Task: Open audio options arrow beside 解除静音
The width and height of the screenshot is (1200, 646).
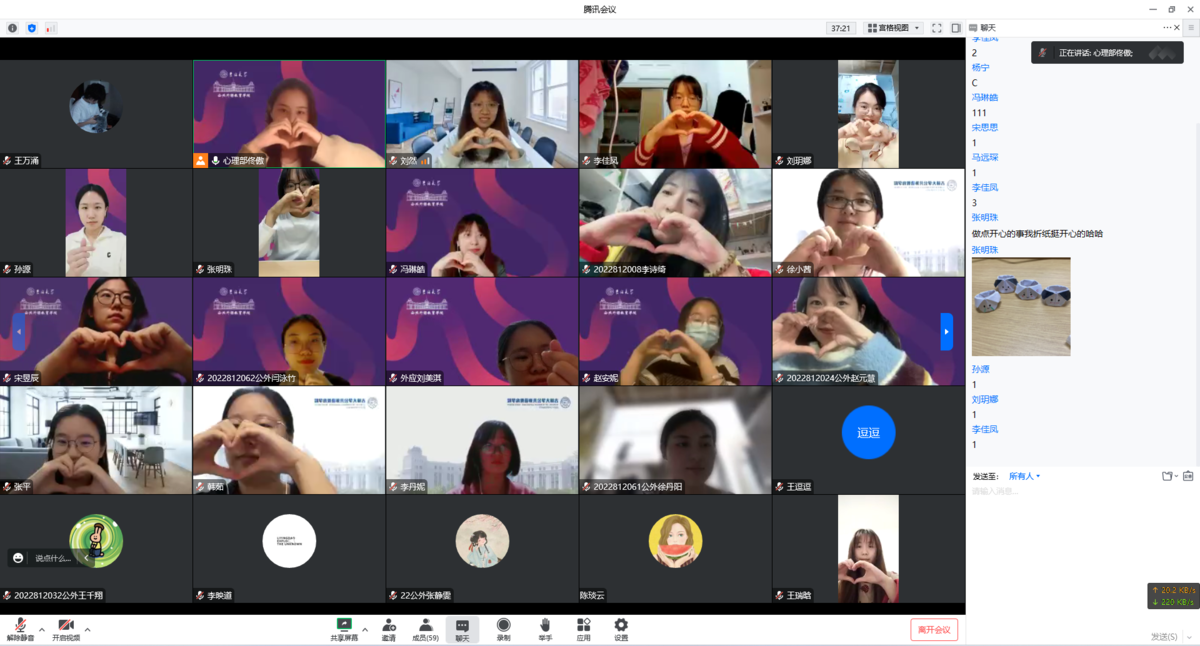Action: click(41, 630)
